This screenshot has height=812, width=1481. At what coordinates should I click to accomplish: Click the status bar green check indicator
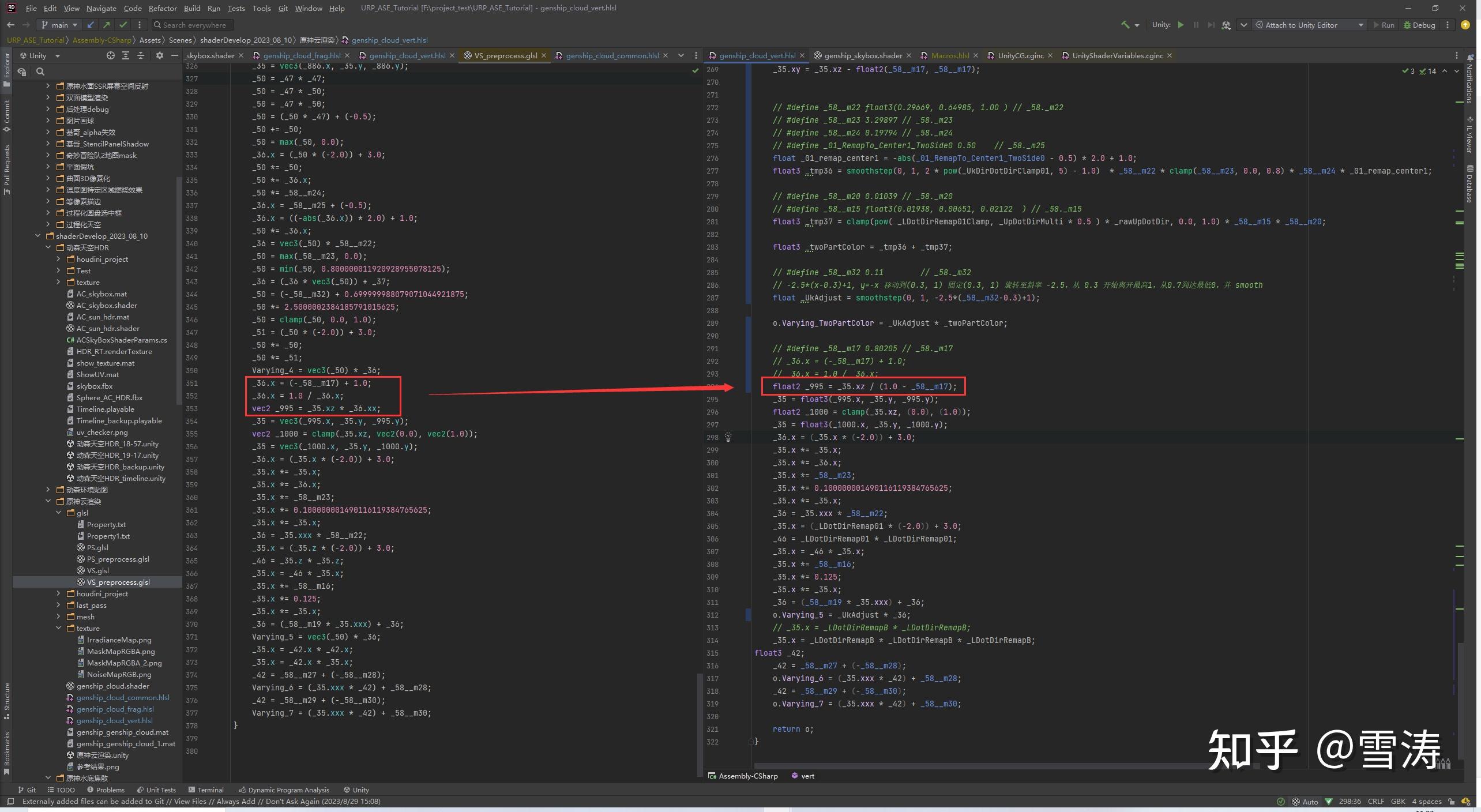1281,802
